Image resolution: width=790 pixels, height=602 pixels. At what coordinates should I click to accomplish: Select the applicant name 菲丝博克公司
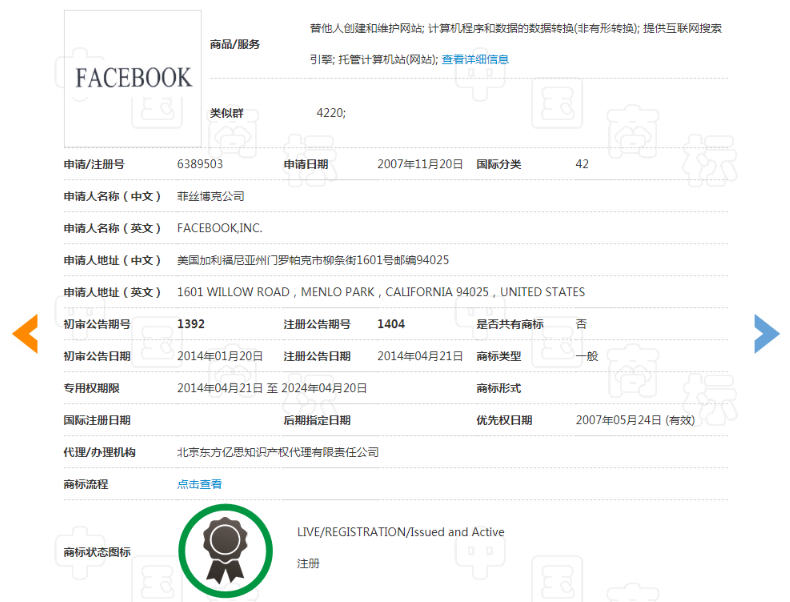[x=211, y=196]
